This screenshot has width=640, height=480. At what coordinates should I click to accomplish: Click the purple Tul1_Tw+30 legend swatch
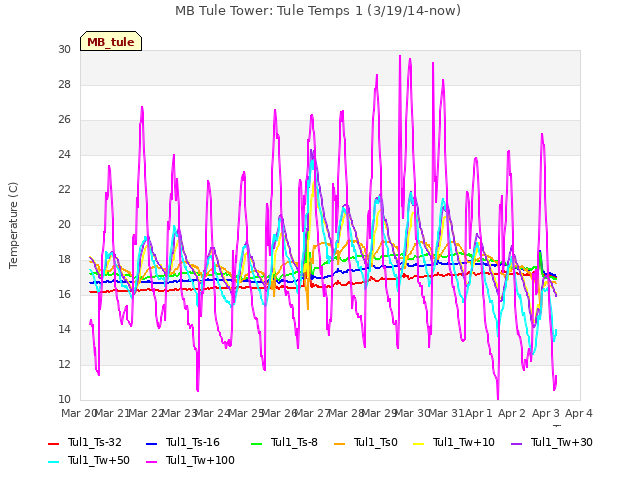pyautogui.click(x=517, y=444)
